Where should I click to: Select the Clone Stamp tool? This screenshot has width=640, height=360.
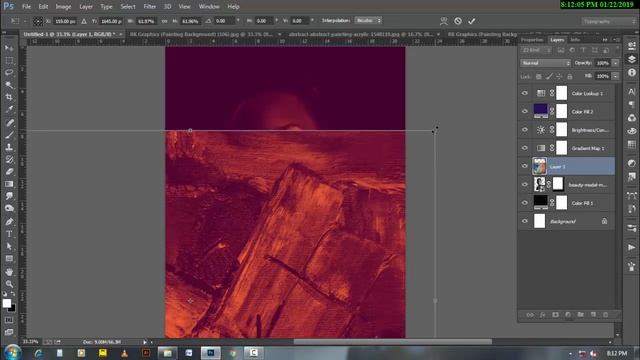(x=9, y=147)
